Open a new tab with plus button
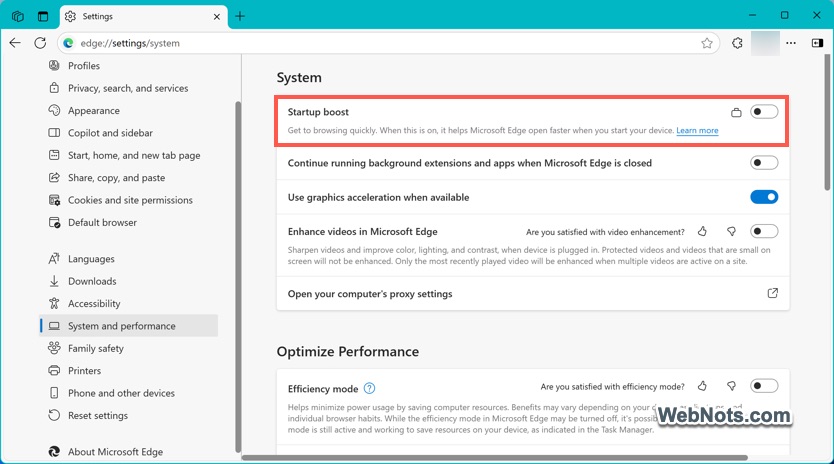Screen dimensions: 834x464 (x=240, y=16)
